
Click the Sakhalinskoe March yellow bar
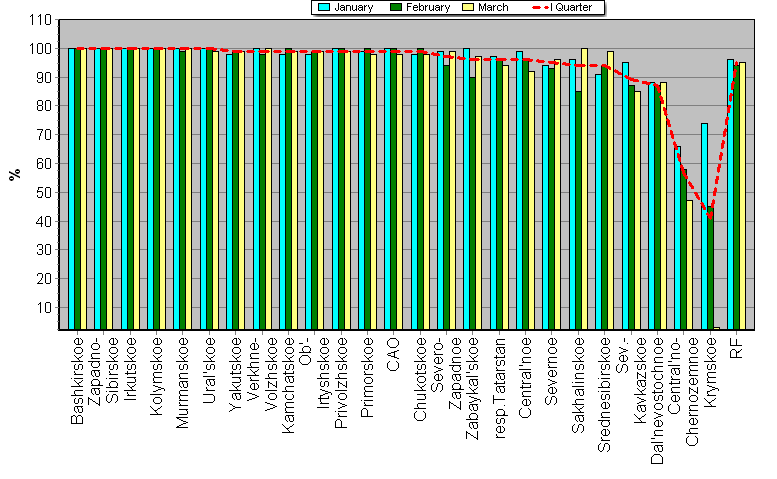point(584,189)
